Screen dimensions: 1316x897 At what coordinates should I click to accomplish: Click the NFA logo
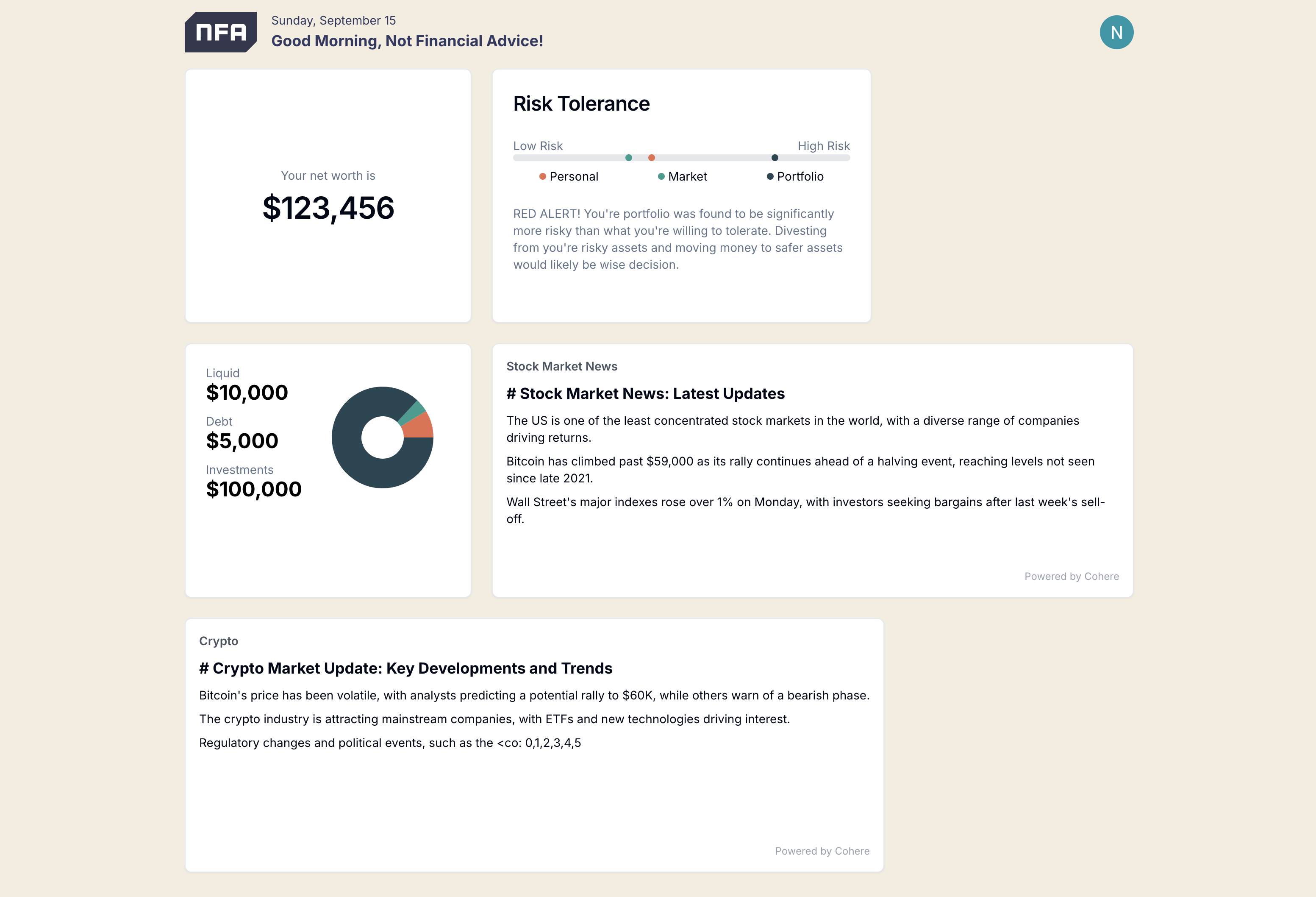pyautogui.click(x=221, y=32)
